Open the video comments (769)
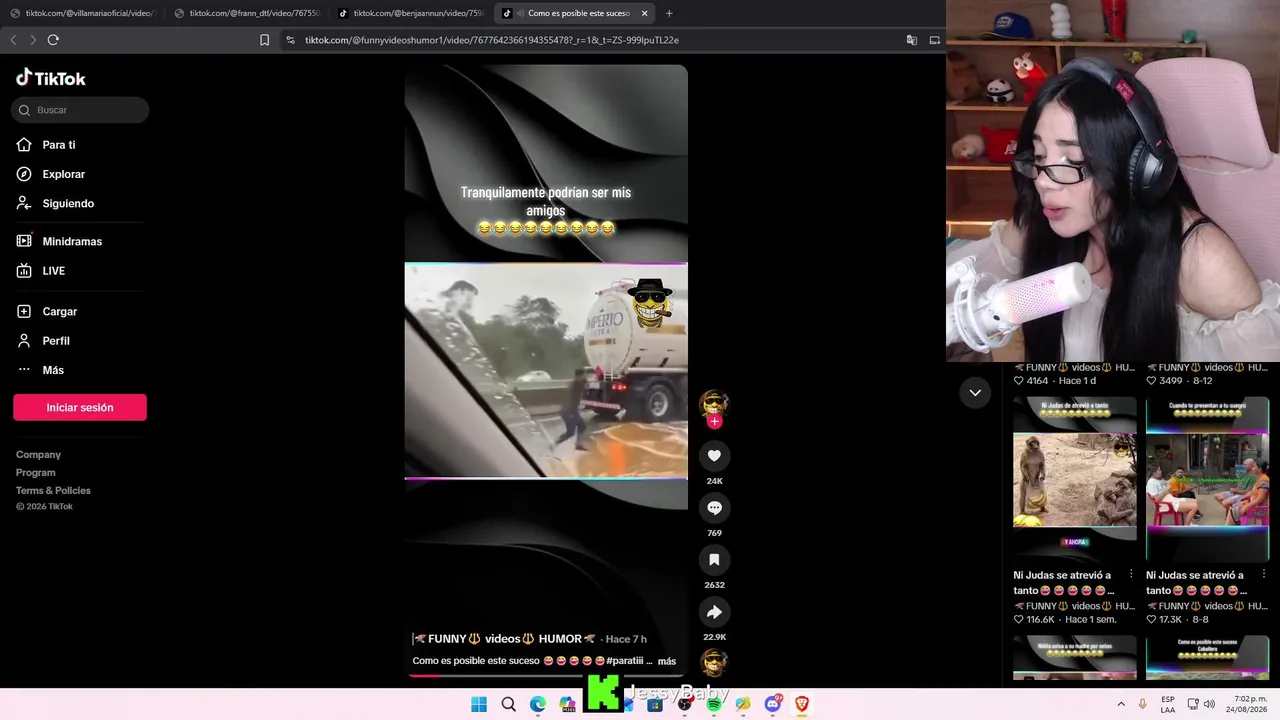 coord(714,507)
